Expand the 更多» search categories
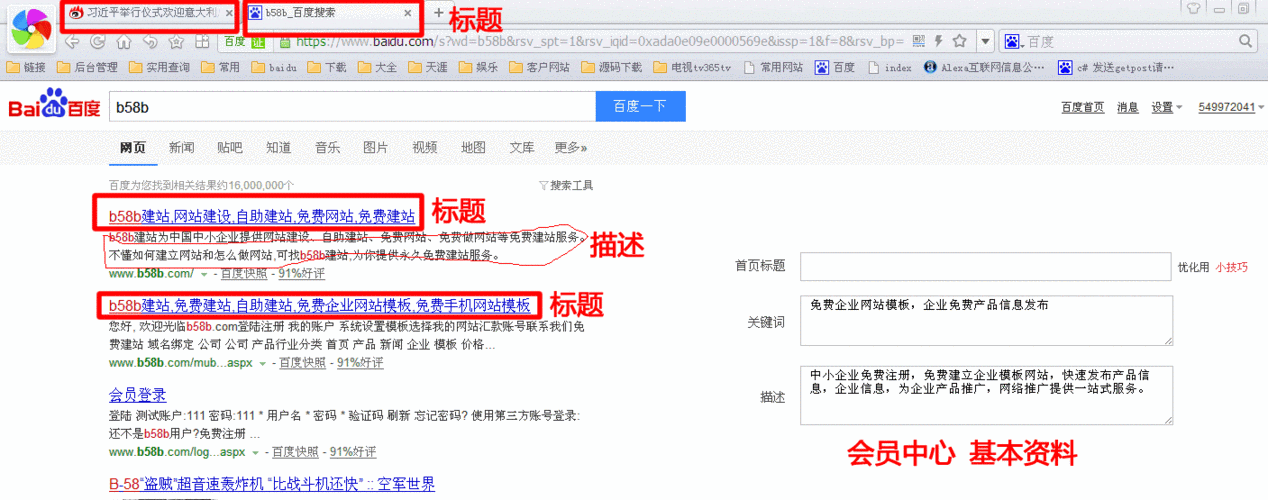 tap(571, 147)
